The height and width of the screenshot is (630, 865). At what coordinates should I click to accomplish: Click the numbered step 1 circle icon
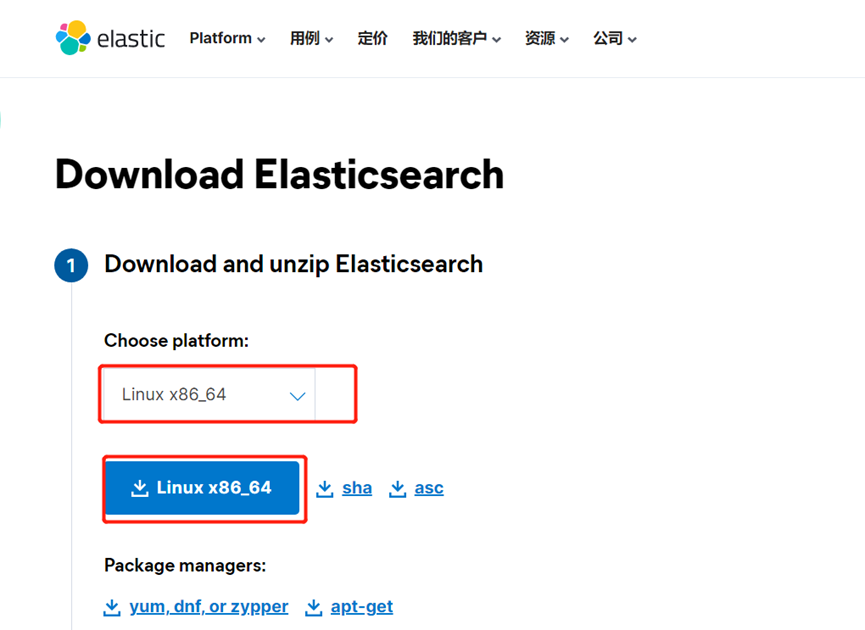pos(71,265)
